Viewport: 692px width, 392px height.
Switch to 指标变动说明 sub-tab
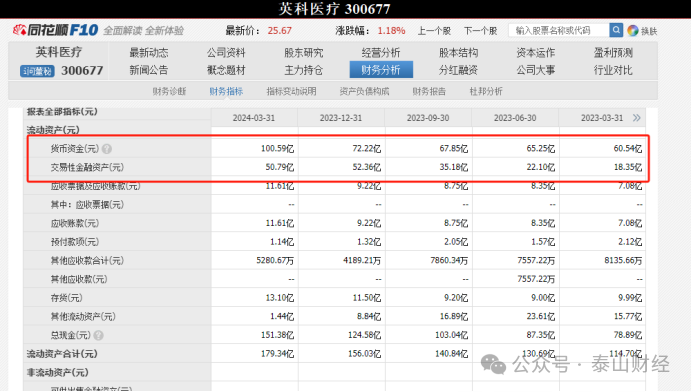[x=291, y=91]
